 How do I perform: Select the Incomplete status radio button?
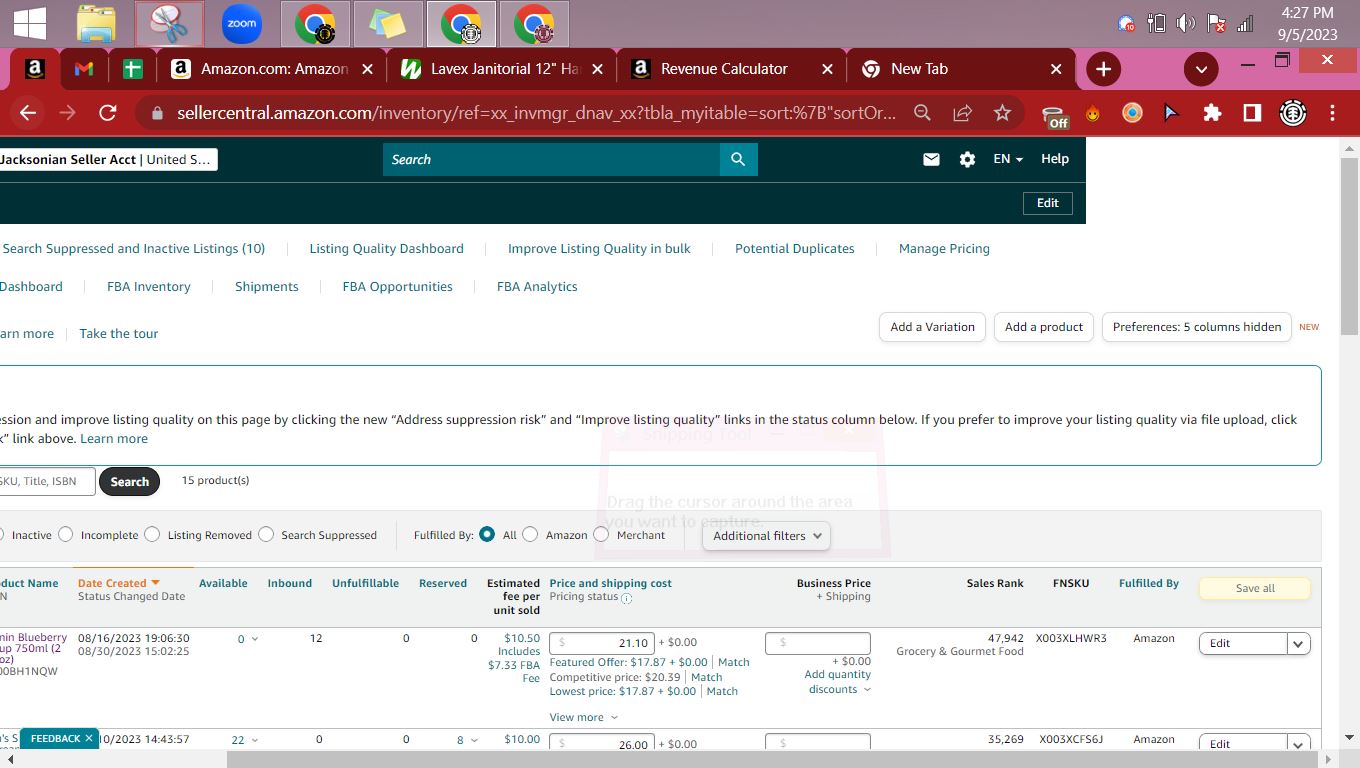(66, 535)
